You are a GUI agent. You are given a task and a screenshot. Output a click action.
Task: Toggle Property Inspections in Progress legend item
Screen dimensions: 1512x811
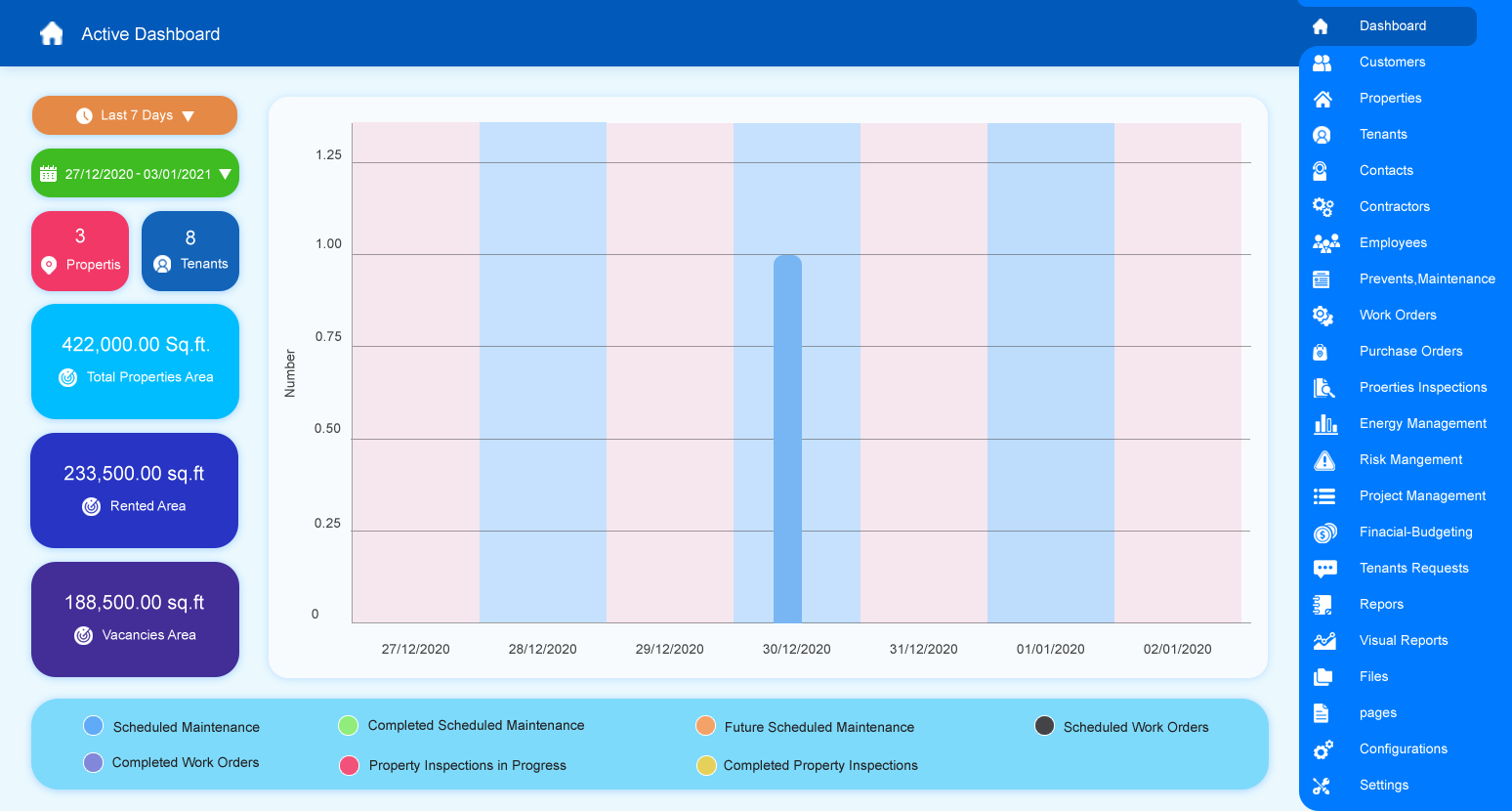point(349,765)
